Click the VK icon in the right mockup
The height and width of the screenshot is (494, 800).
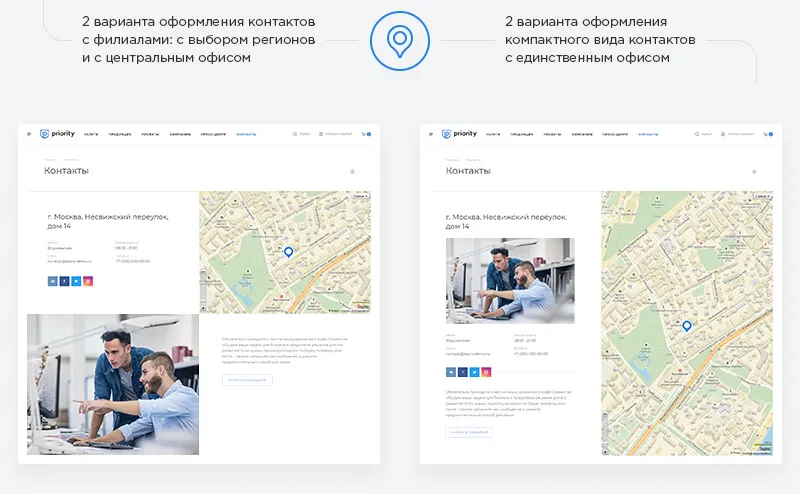[451, 372]
